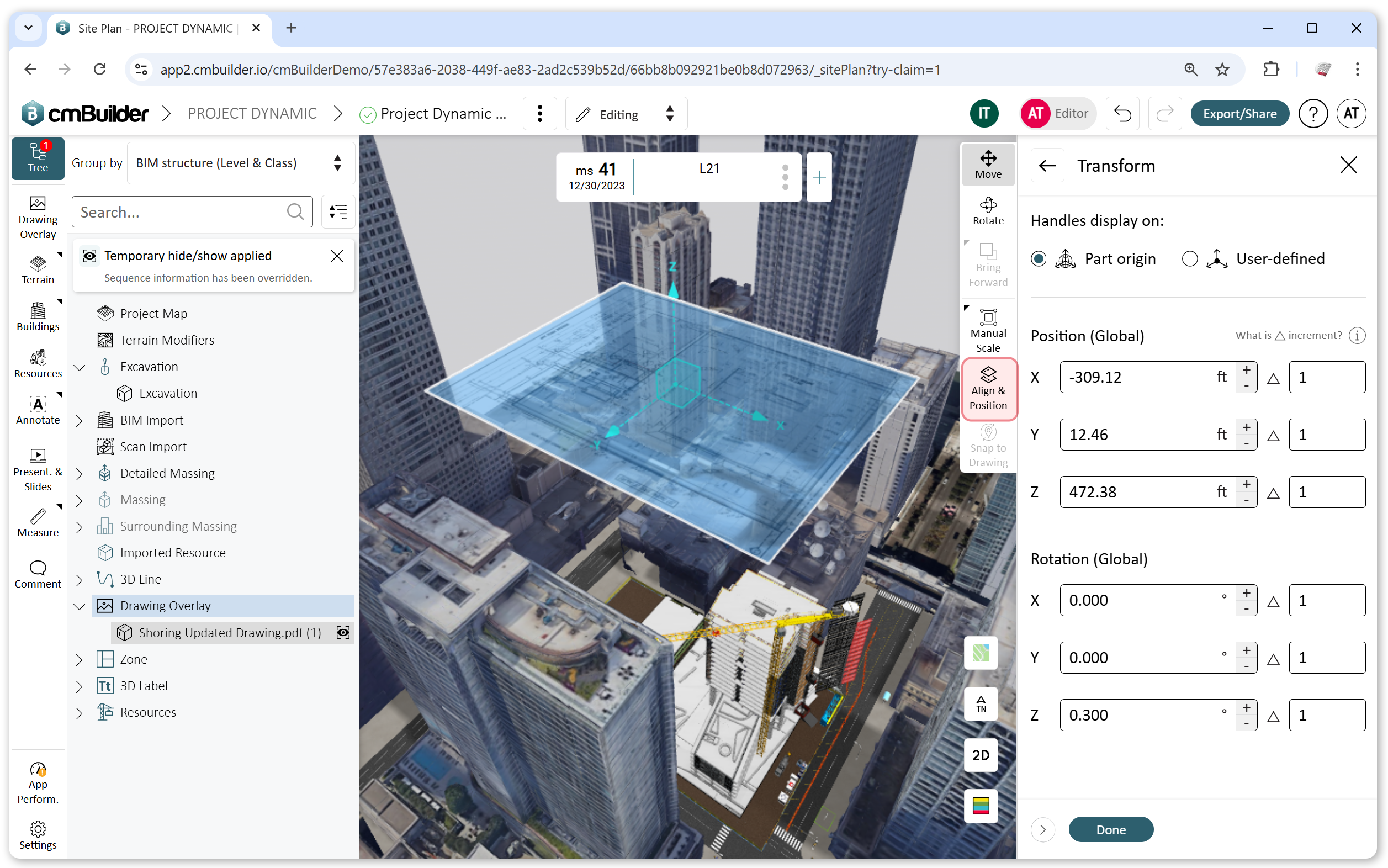Open tree filter list options
The width and height of the screenshot is (1388, 868).
pyautogui.click(x=337, y=212)
